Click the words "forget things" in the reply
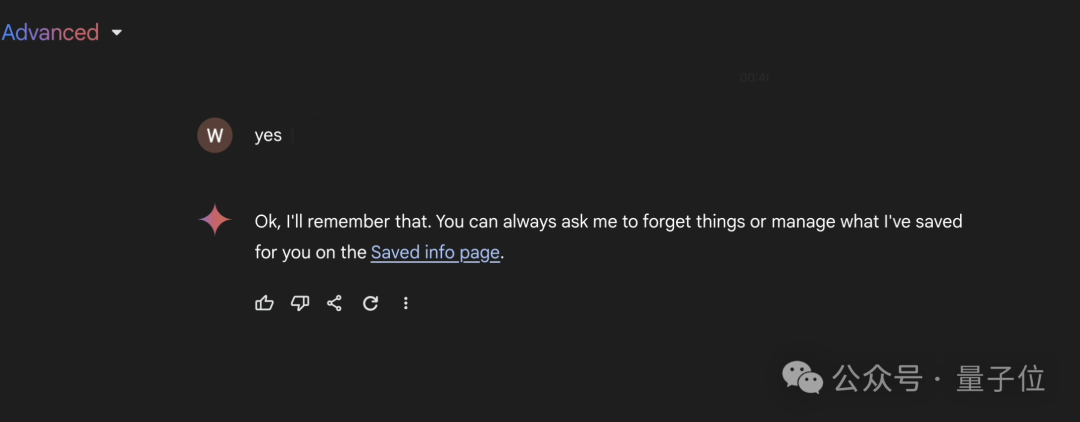The image size is (1080, 422). (693, 221)
